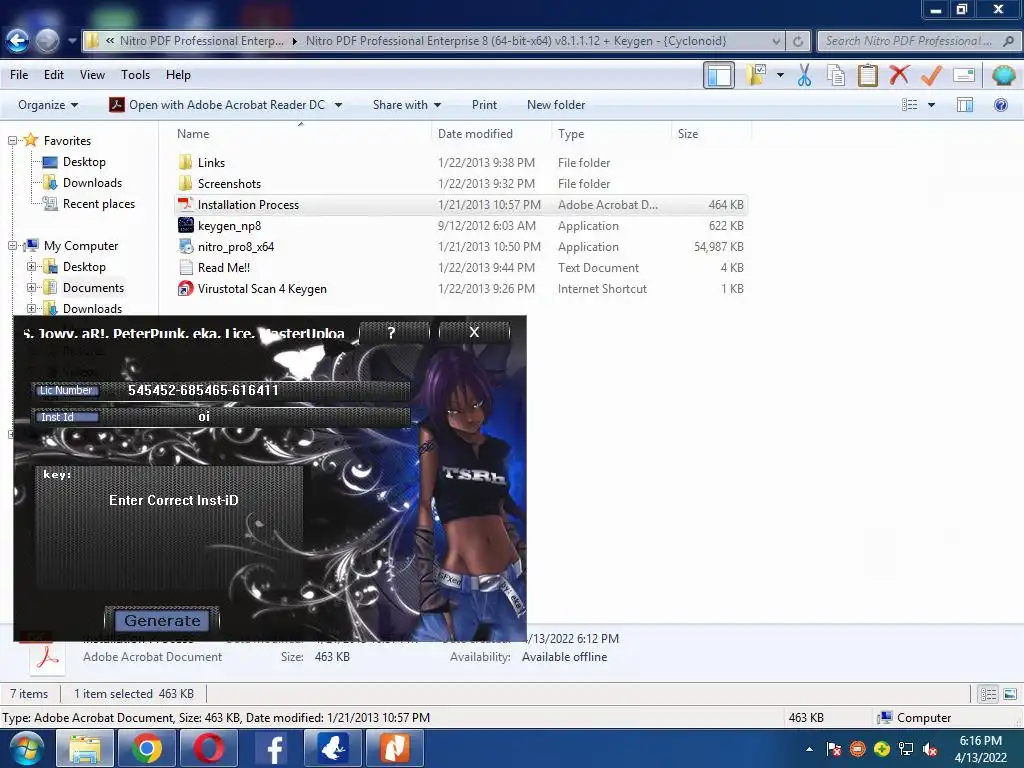Select the Read Me!! text document

(223, 268)
